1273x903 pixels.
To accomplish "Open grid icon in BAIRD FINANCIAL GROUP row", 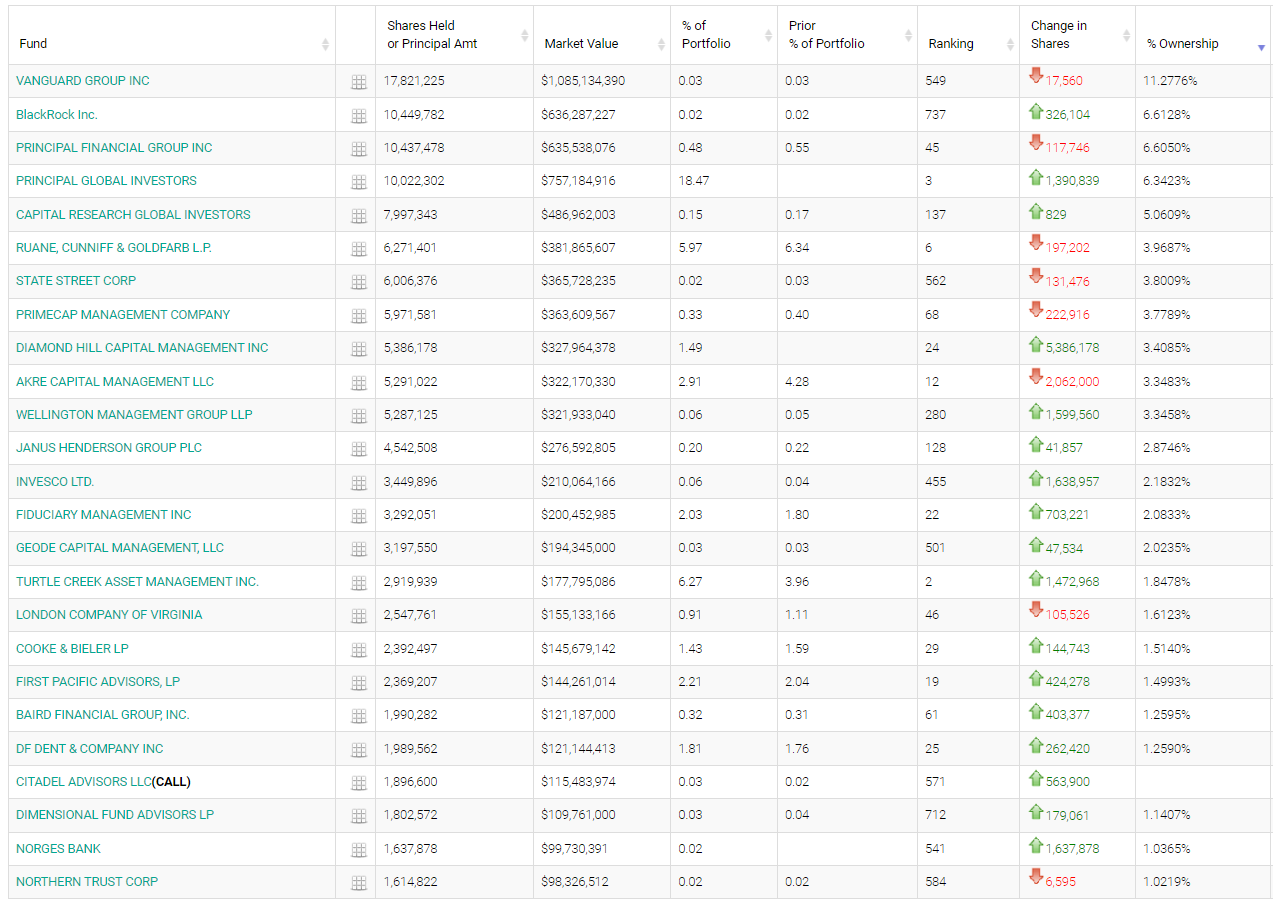I will pyautogui.click(x=359, y=716).
